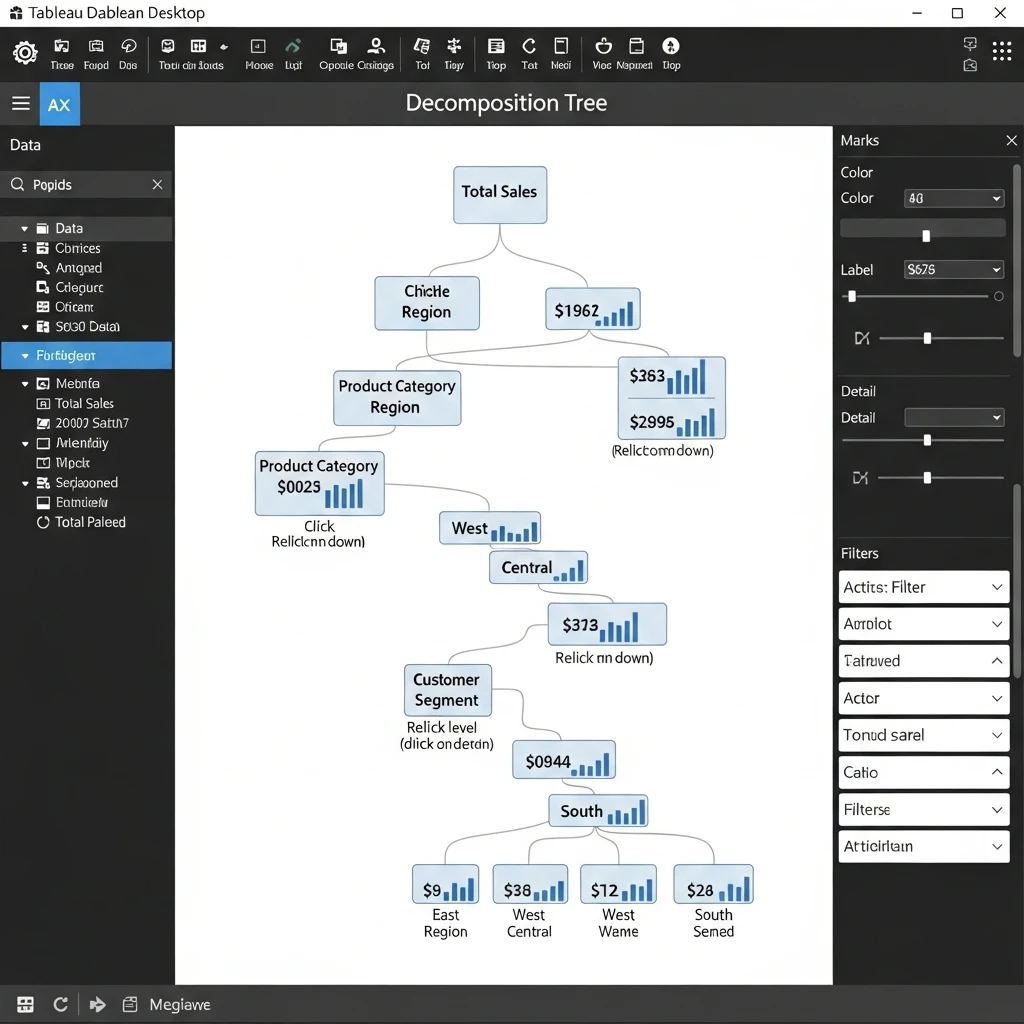The height and width of the screenshot is (1024, 1024).
Task: Open the settings gear on the toolbar
Action: pos(25,53)
